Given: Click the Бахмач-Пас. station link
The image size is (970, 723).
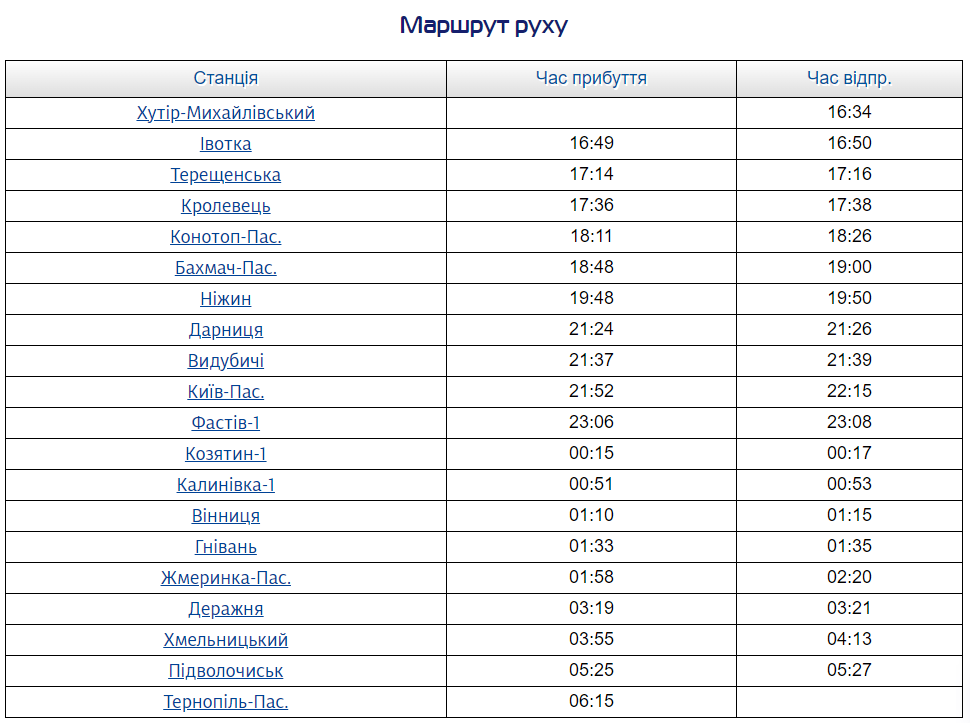Looking at the screenshot, I should (x=225, y=268).
